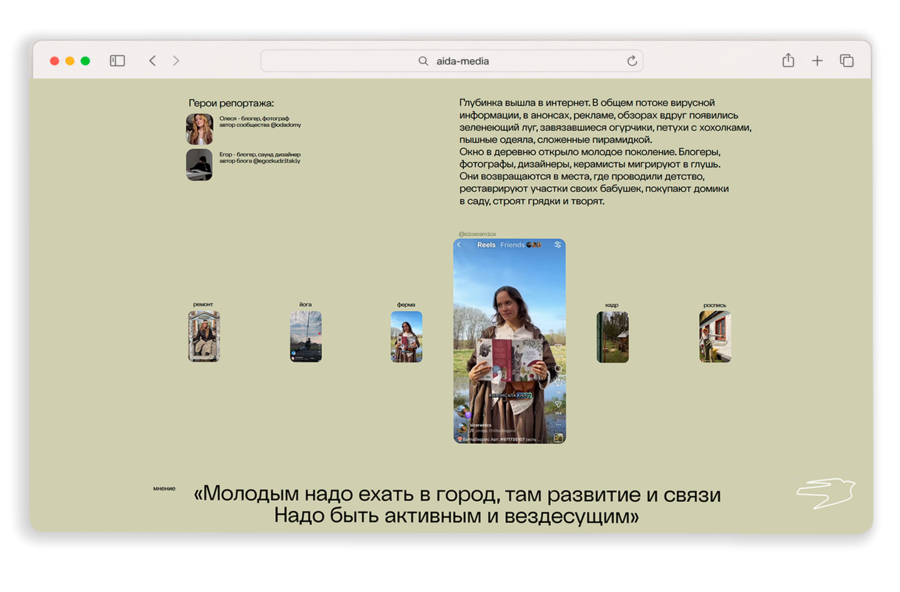Tap the back arrow in the Reels header
Image resolution: width=900 pixels, height=592 pixels.
coord(459,245)
